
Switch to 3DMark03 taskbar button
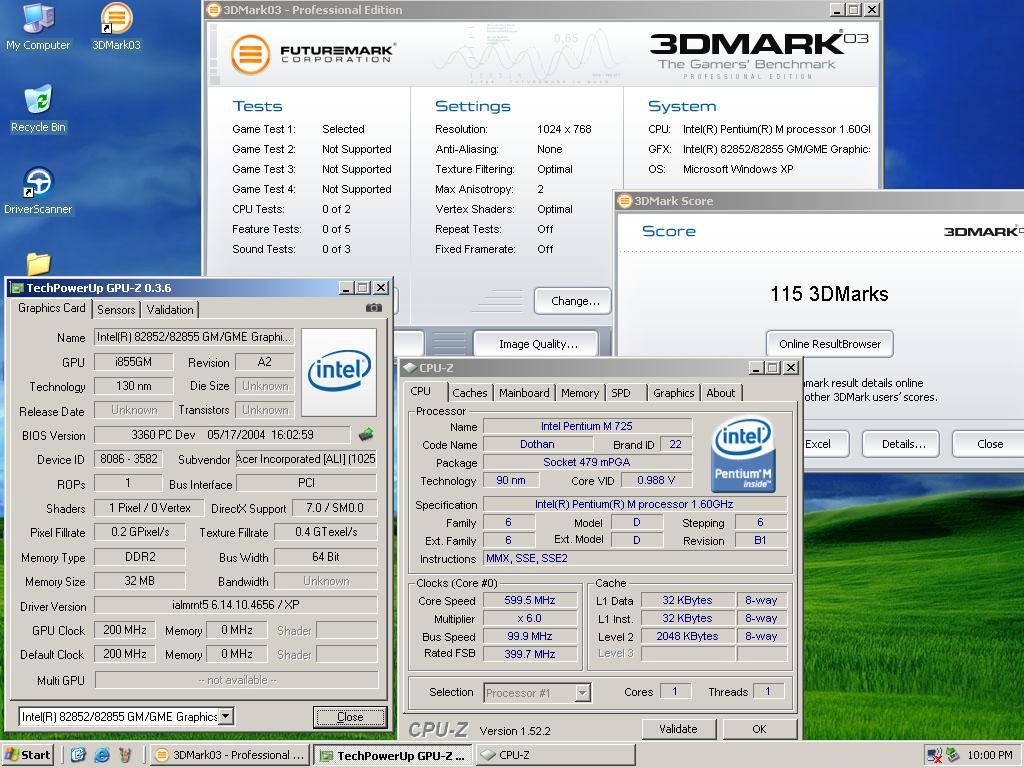(x=231, y=755)
